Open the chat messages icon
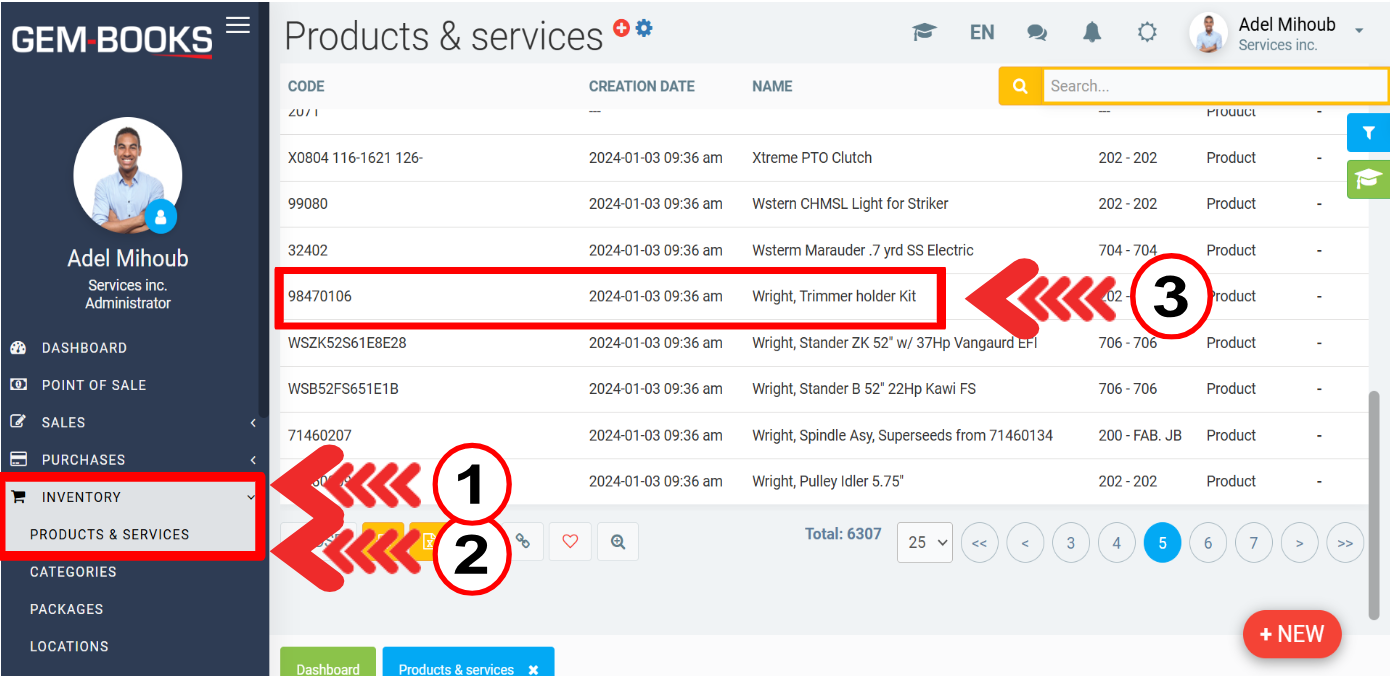The height and width of the screenshot is (676, 1390). (1037, 32)
